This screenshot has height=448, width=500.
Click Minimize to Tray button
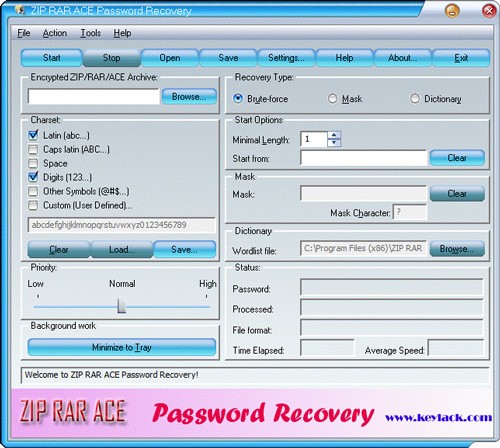[x=122, y=347]
